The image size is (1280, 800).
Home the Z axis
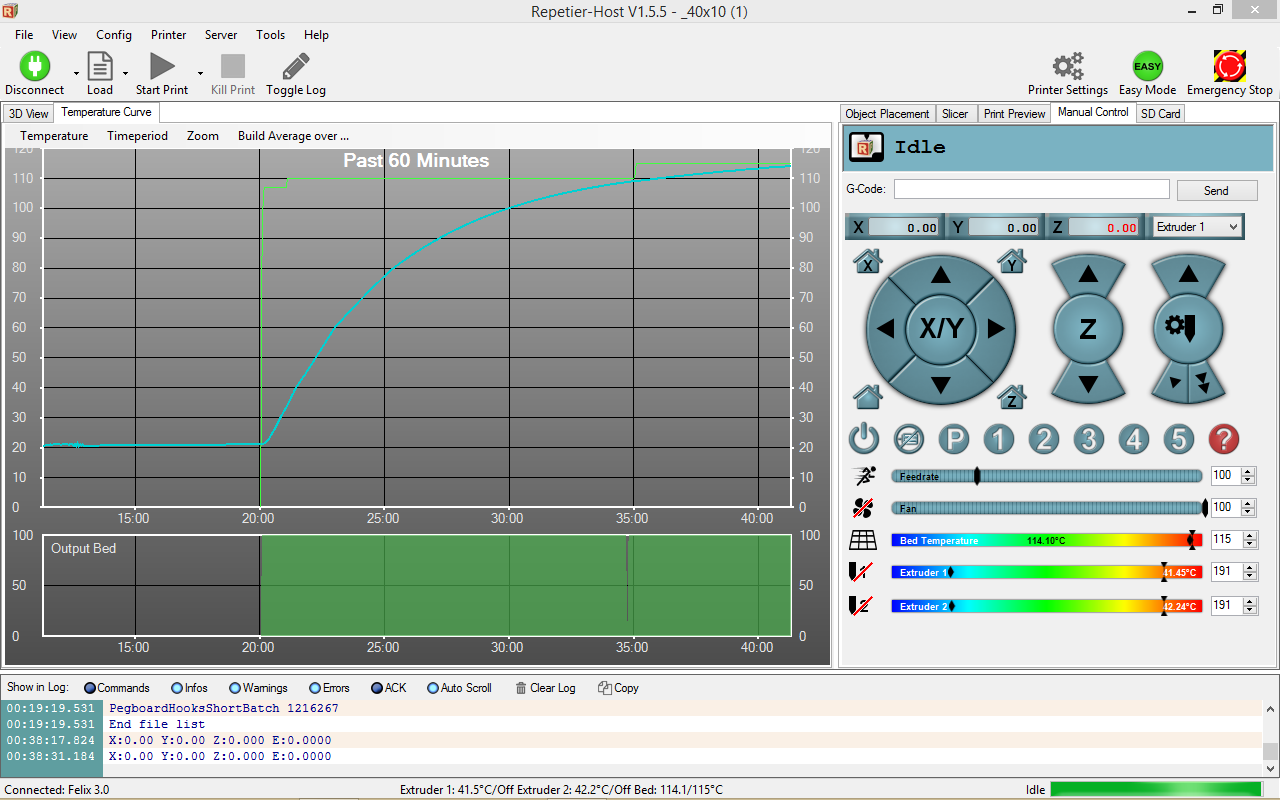coord(1012,396)
